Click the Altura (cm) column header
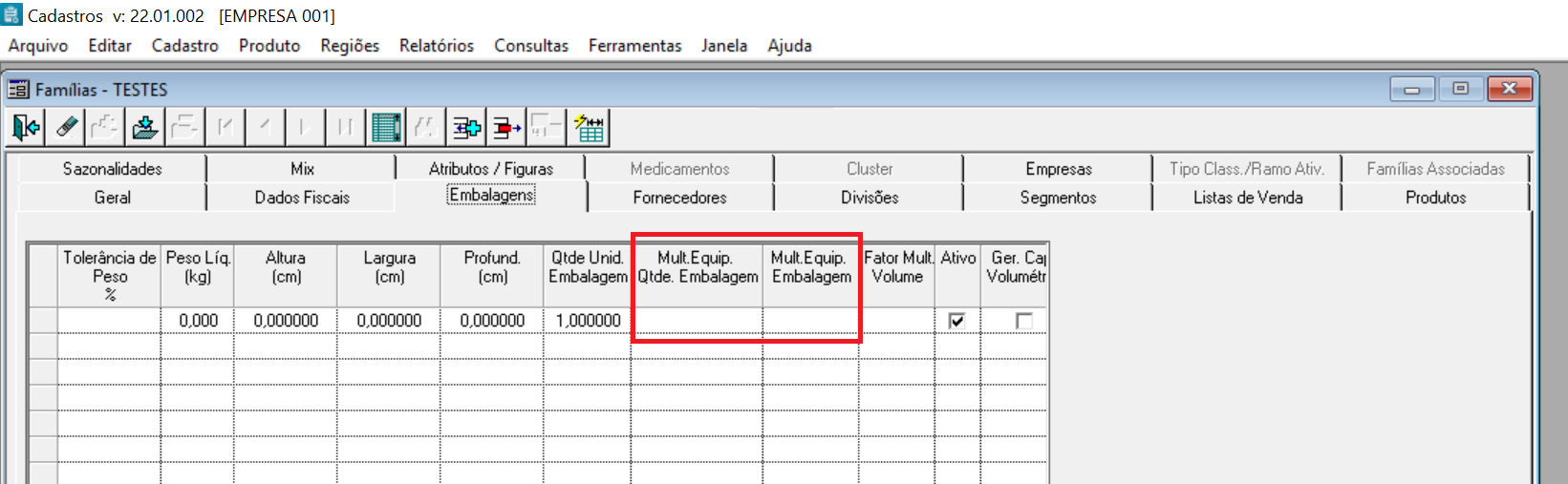The height and width of the screenshot is (484, 1568). tap(286, 276)
